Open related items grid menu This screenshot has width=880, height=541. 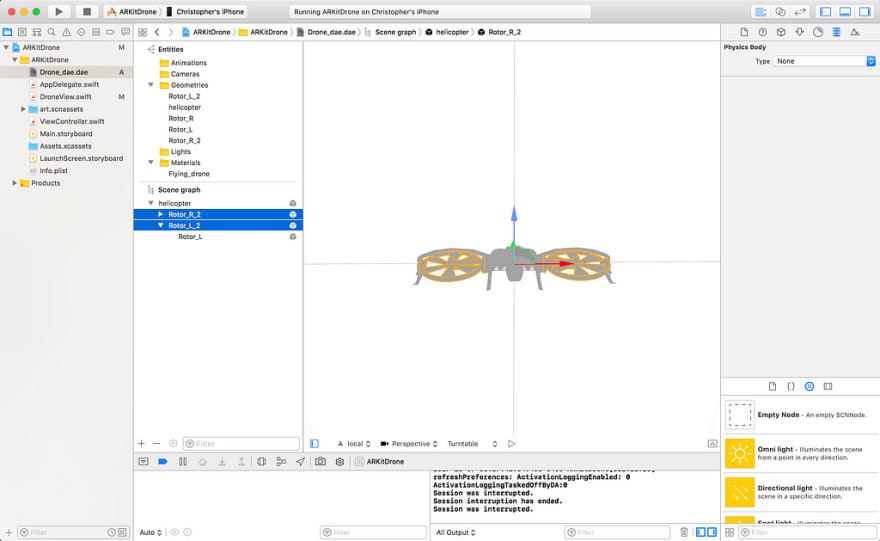tap(143, 32)
